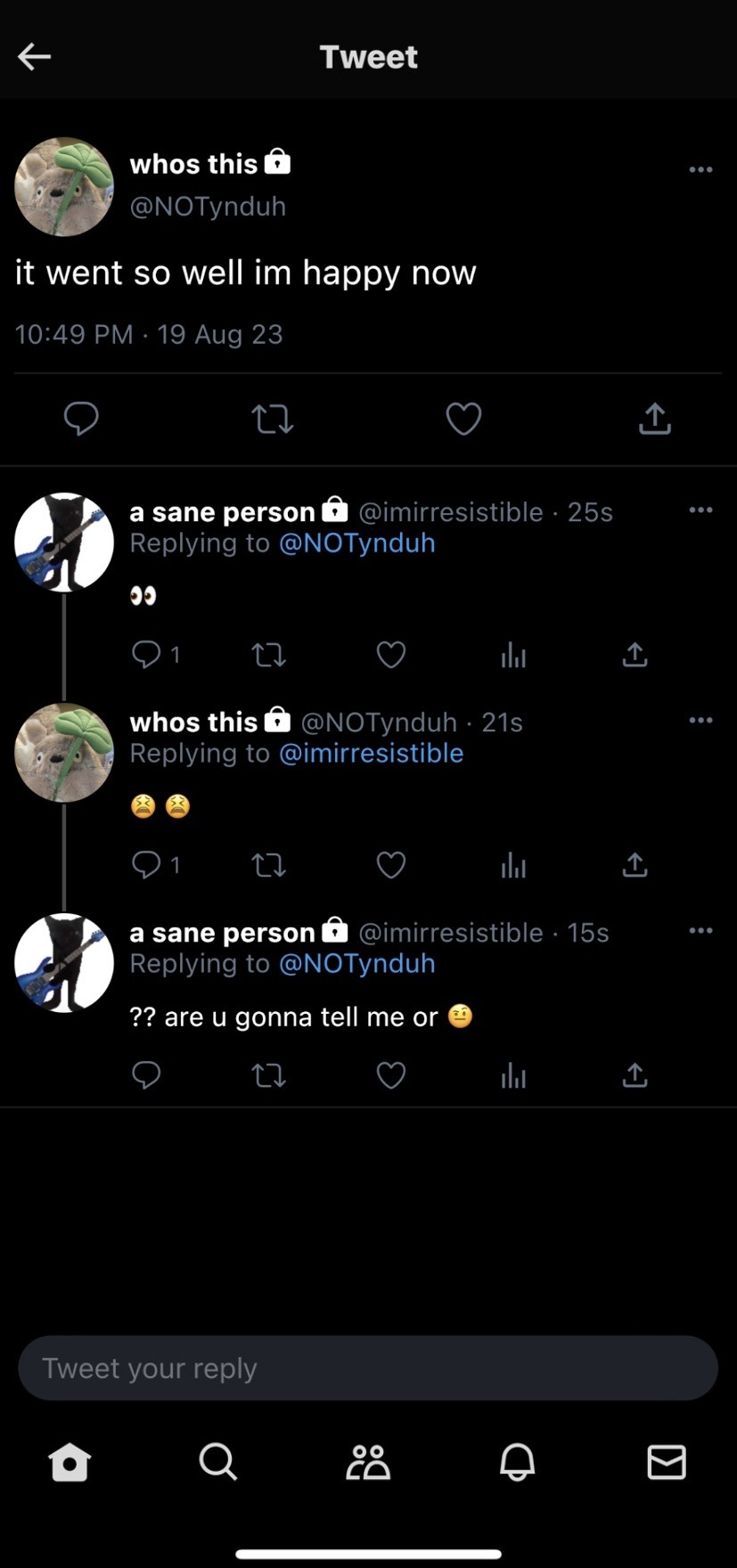Open the three-dot menu on the main tweet
737x1568 pixels.
coord(700,169)
